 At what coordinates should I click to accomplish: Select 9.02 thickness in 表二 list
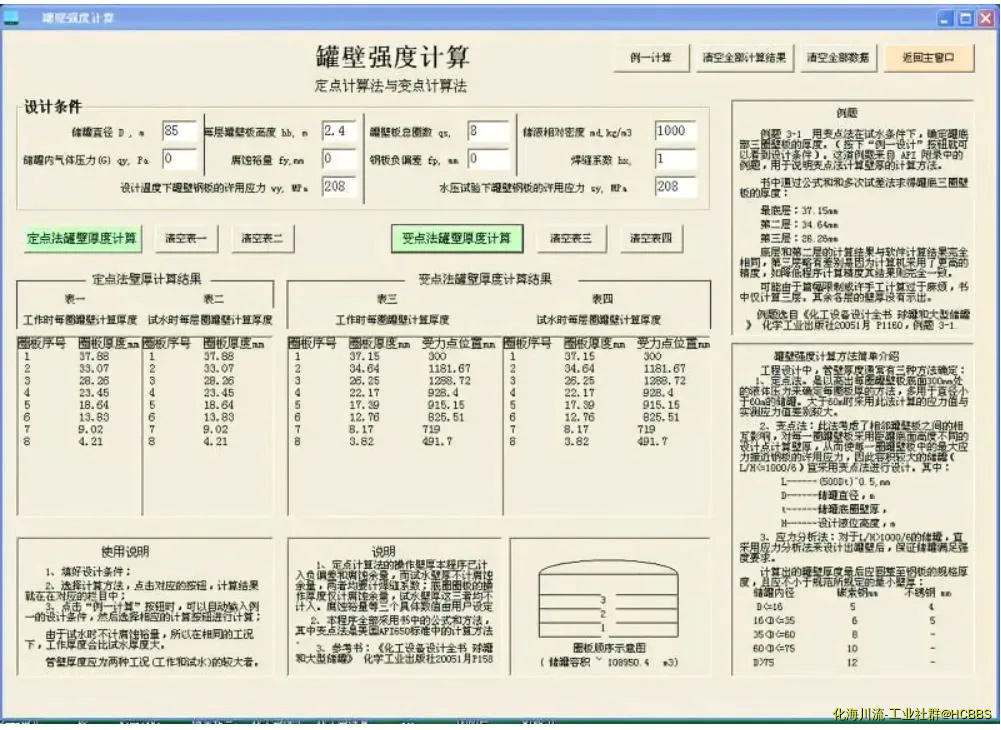pos(216,429)
